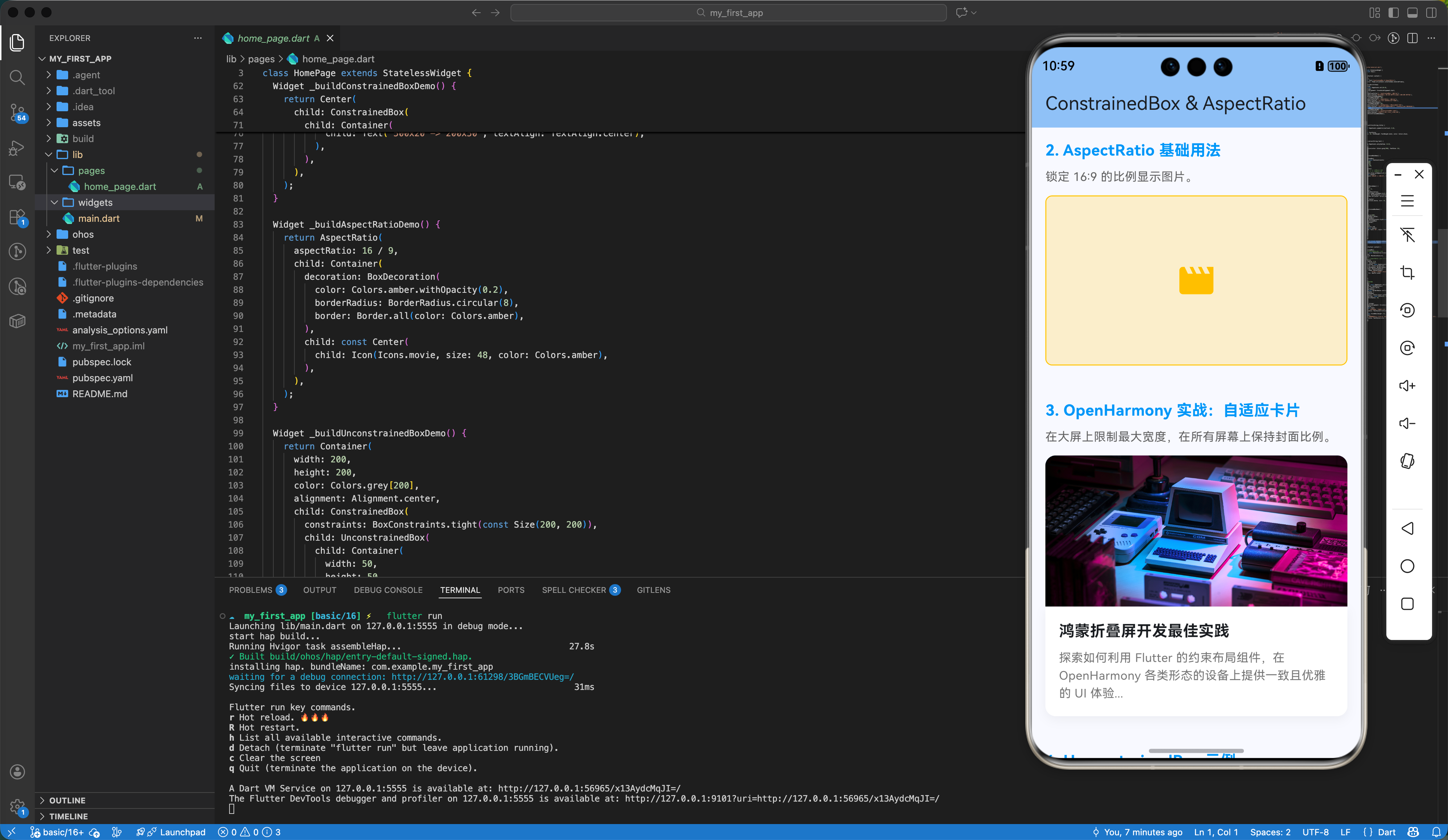Open Extensions view in activity bar
The height and width of the screenshot is (840, 1448).
point(17,217)
